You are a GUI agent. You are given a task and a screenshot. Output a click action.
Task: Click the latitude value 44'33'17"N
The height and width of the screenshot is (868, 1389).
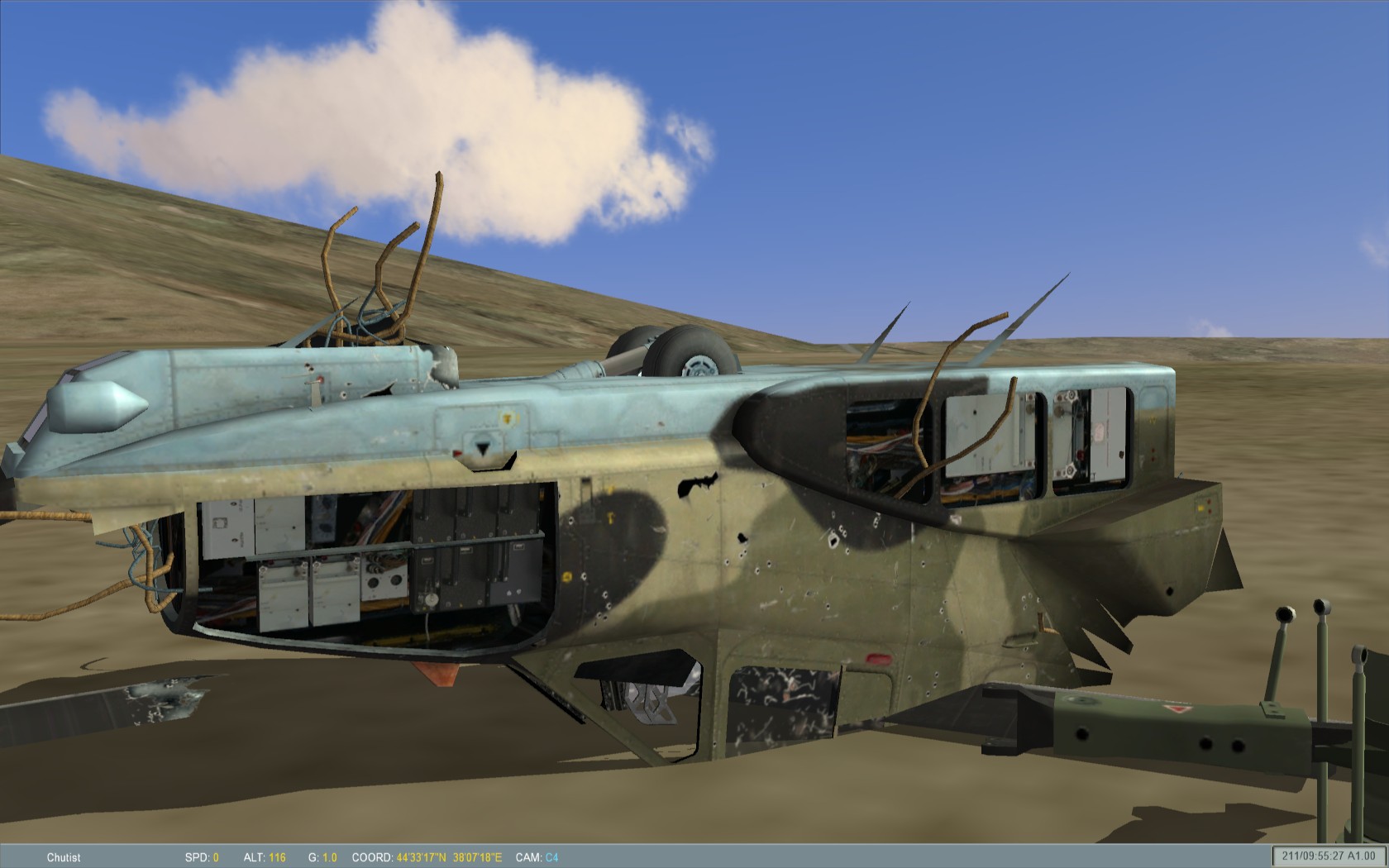click(x=421, y=857)
